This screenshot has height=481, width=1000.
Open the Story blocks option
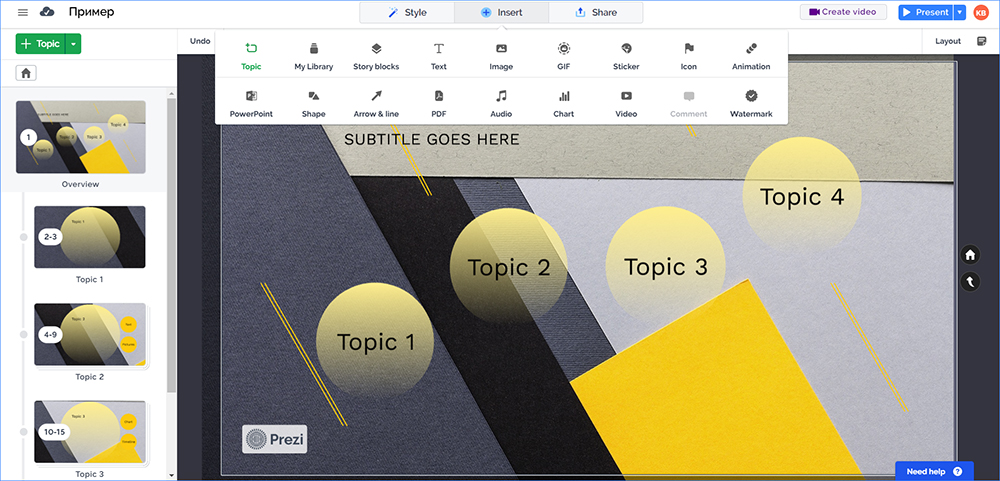click(x=376, y=55)
